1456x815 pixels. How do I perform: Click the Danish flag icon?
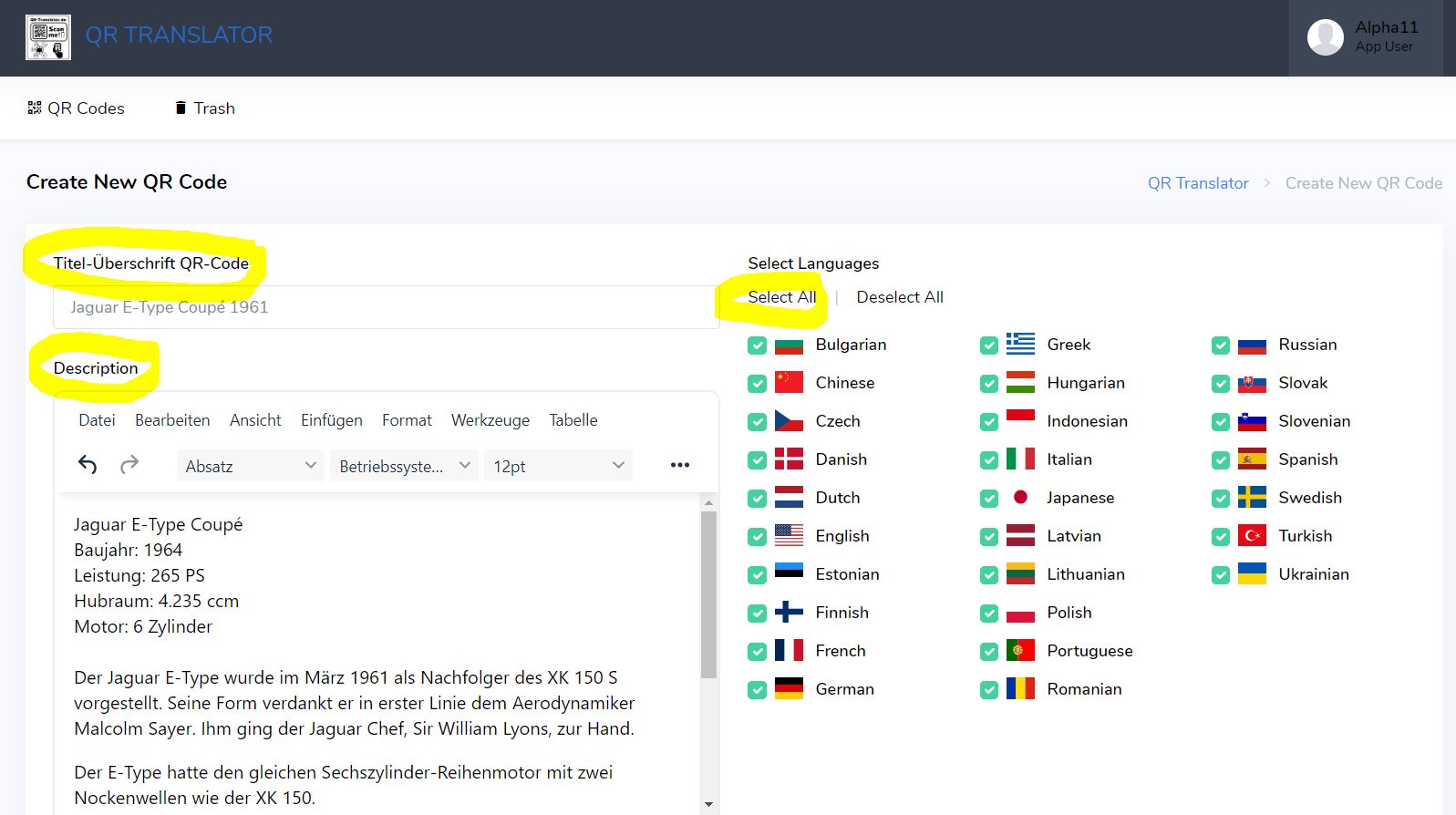789,459
